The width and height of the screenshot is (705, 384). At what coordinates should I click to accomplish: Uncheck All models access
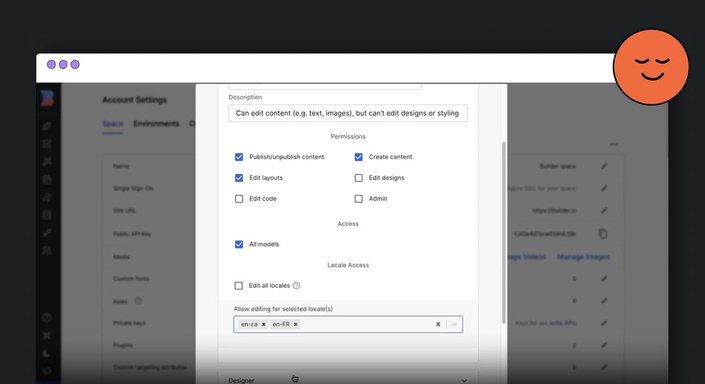[239, 244]
